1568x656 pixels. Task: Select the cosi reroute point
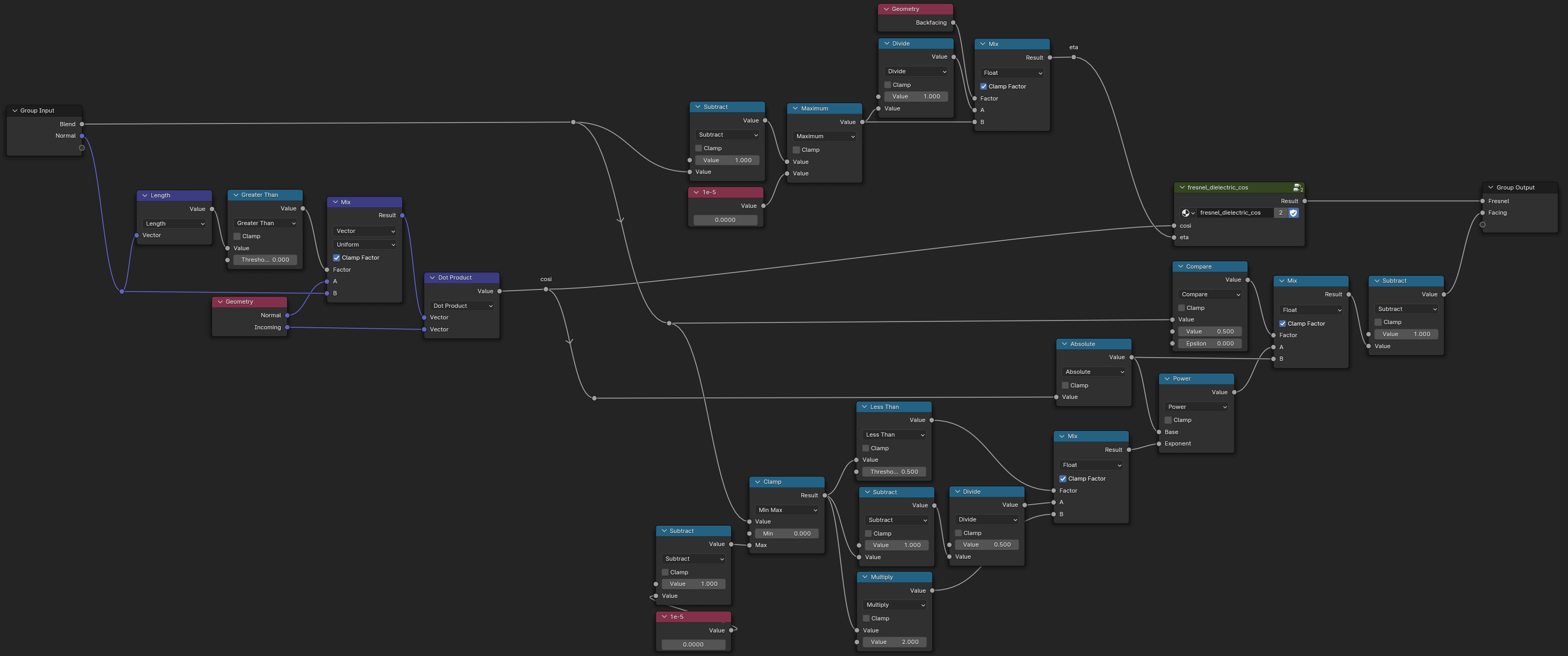(x=546, y=290)
